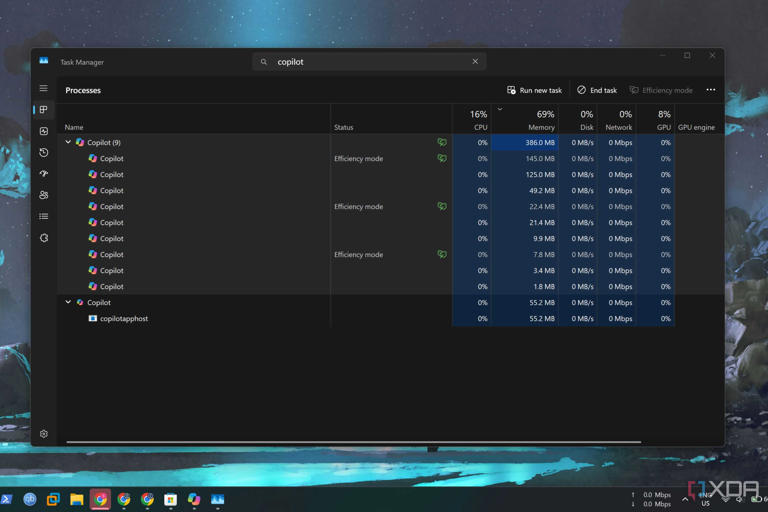This screenshot has height=512, width=768.
Task: Click the 386.0 MB memory cell
Action: (525, 143)
